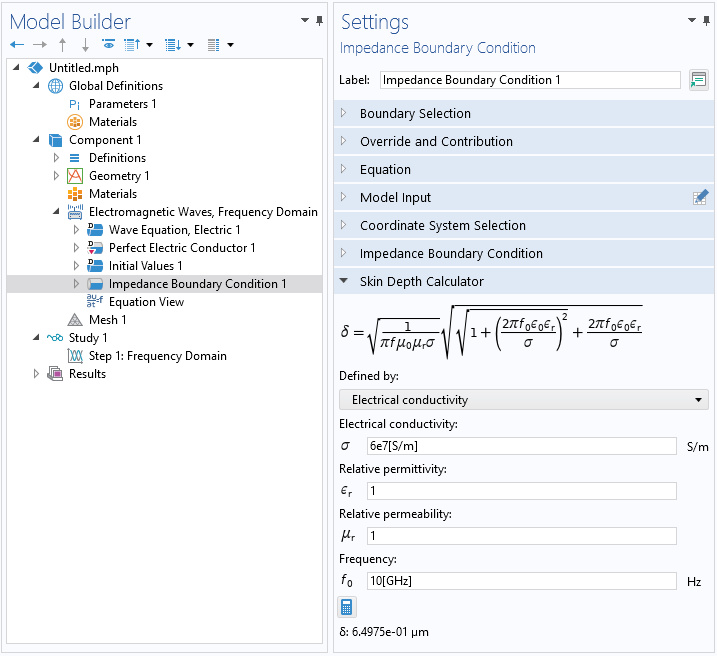Expand the Definitions node
This screenshot has width=717, height=656.
click(x=56, y=158)
